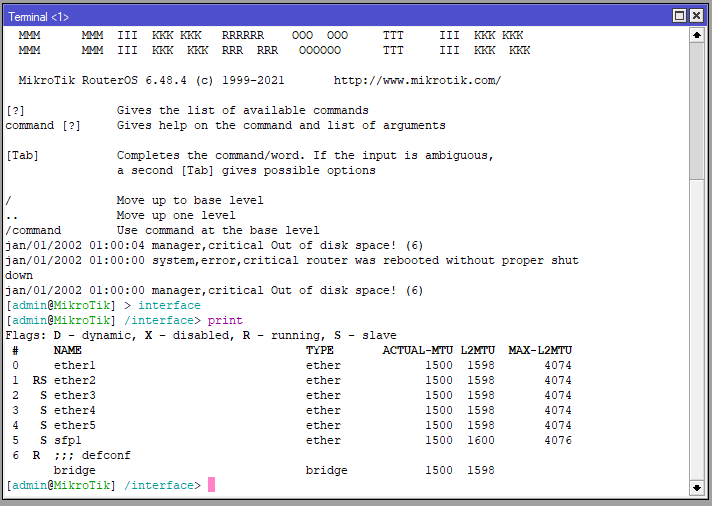Select ether3 in the interface list
This screenshot has height=506, width=712.
[74, 395]
